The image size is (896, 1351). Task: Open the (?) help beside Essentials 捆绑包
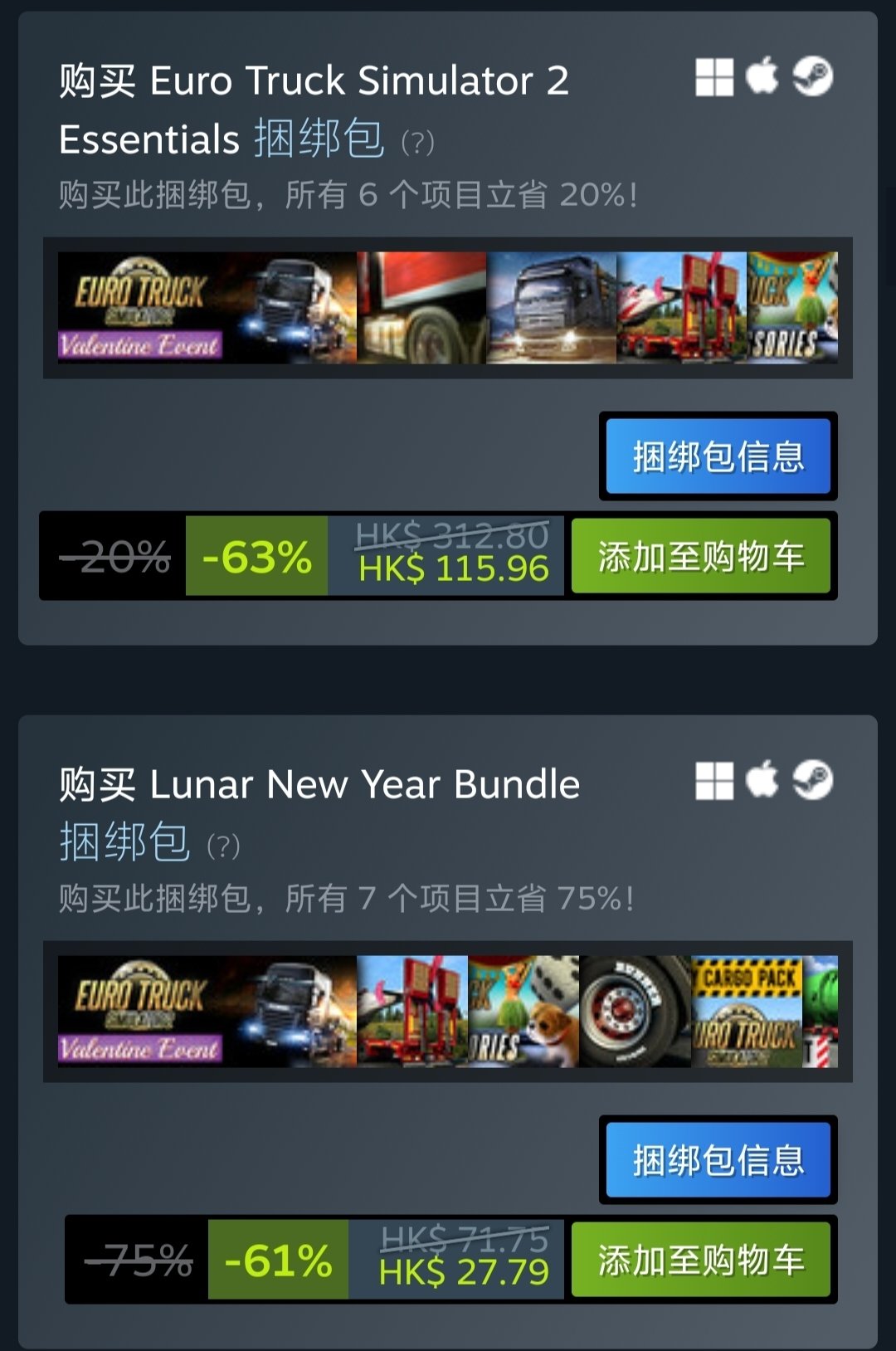point(417,143)
